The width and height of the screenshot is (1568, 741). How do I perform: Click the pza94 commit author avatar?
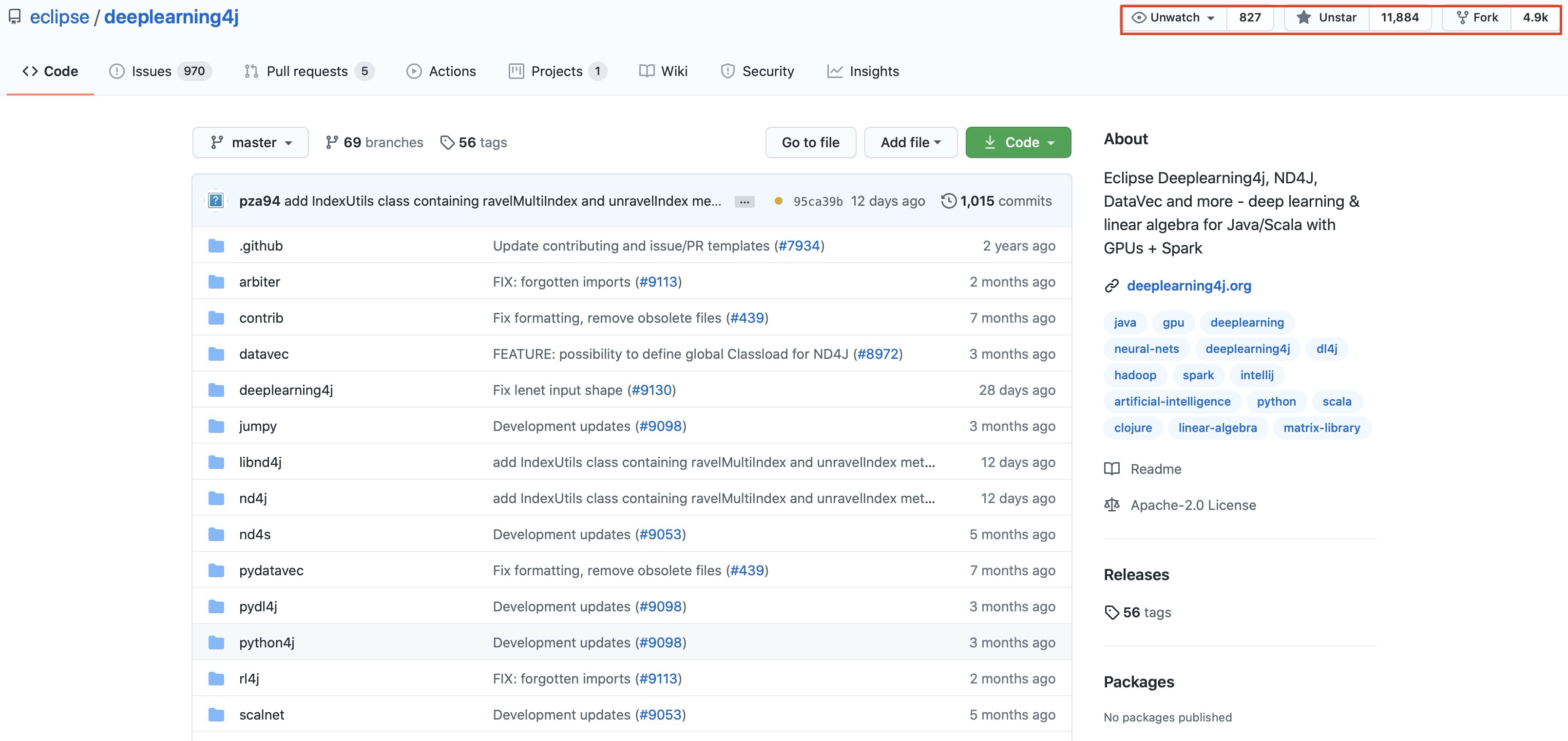point(215,201)
